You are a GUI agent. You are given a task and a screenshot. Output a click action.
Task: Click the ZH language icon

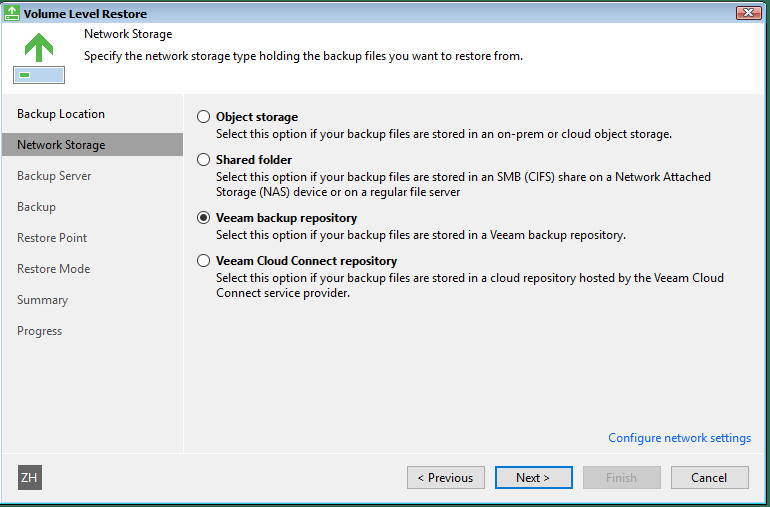(x=30, y=478)
